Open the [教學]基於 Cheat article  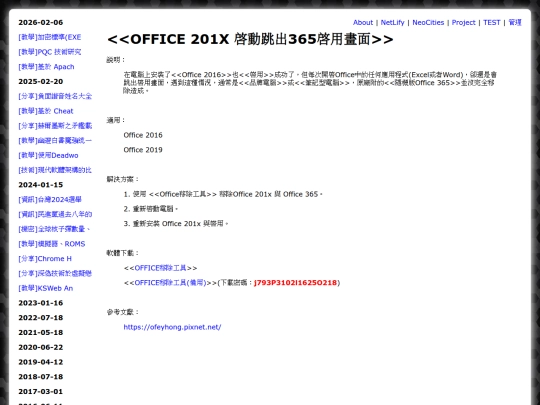click(46, 111)
